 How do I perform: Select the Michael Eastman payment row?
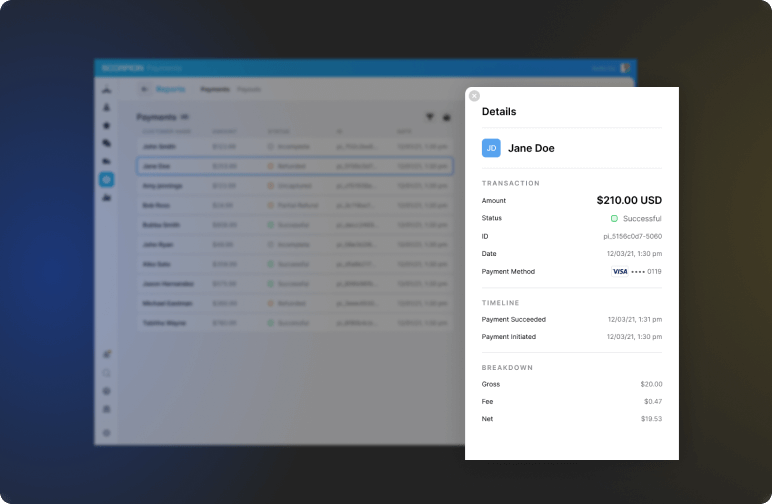click(295, 303)
